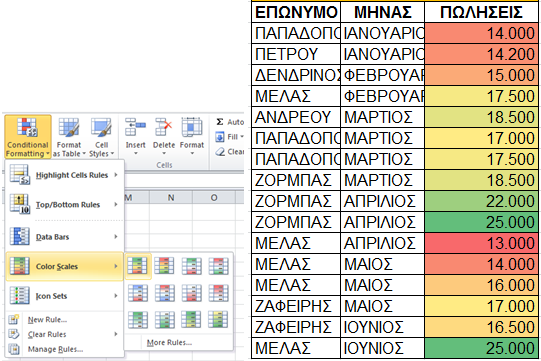
Task: Open the Format as Table gallery
Action: pyautogui.click(x=69, y=137)
